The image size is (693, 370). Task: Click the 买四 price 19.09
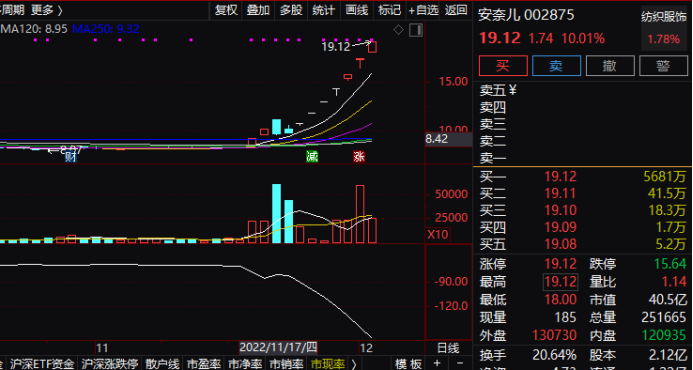pos(560,227)
